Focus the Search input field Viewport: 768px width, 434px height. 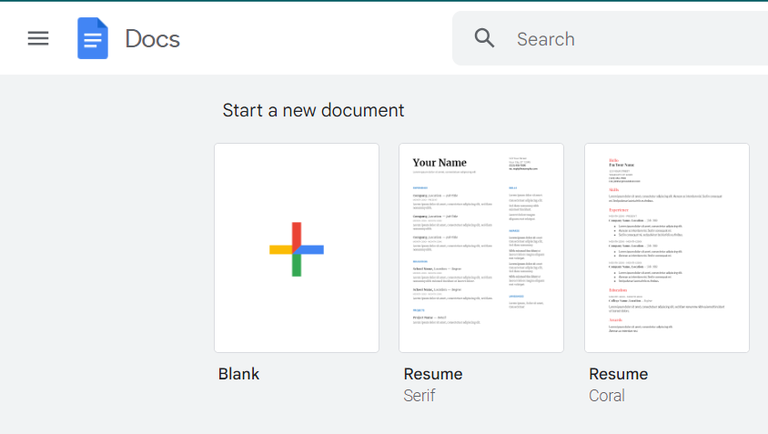tap(610, 39)
